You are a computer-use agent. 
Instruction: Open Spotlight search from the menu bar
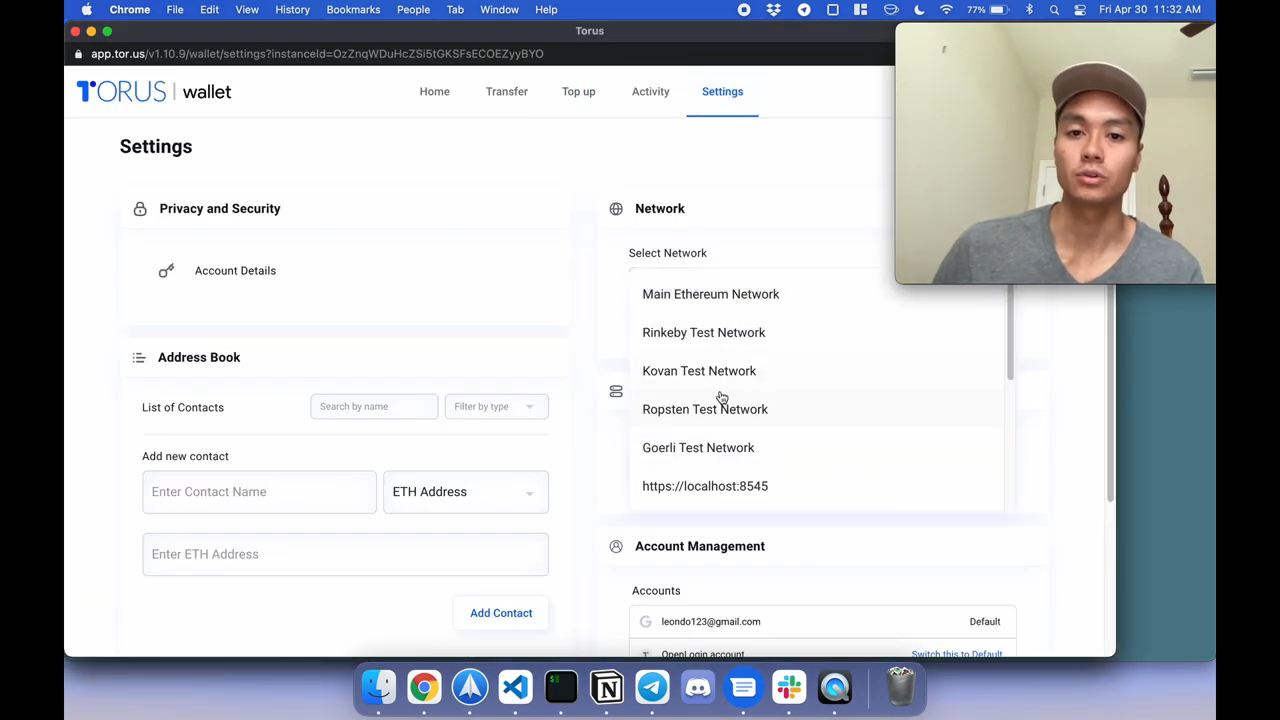1054,10
